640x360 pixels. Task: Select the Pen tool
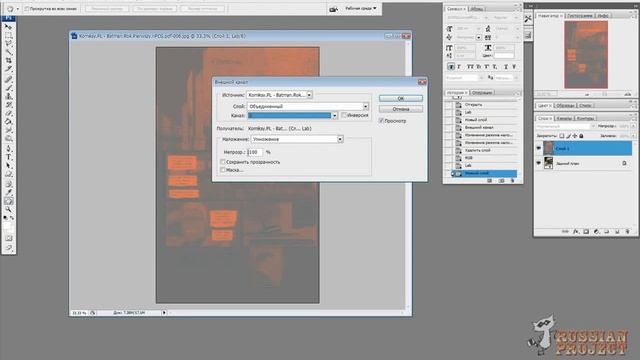point(8,149)
